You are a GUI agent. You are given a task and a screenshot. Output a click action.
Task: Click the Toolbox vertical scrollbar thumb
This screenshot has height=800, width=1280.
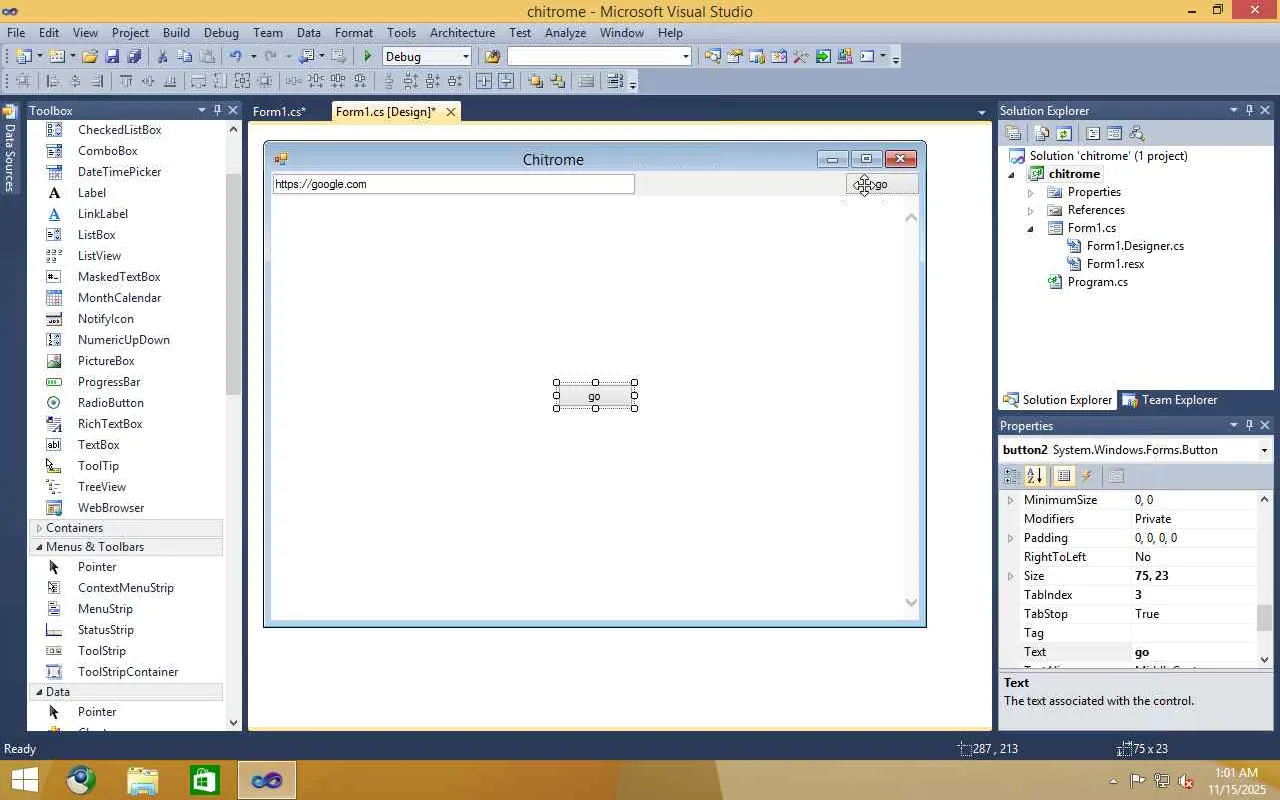point(233,285)
